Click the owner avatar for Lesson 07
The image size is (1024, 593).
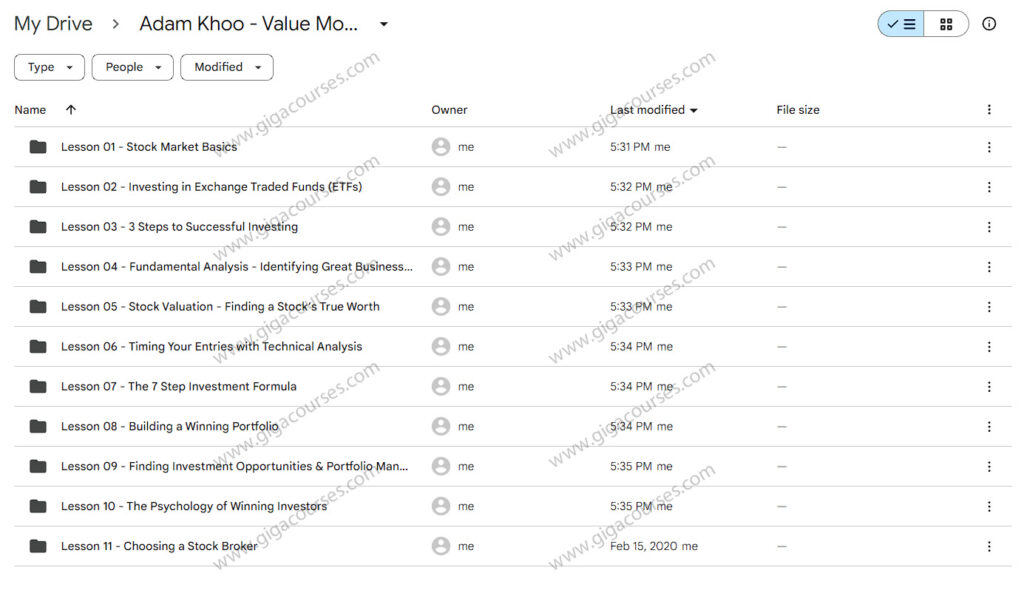click(440, 386)
